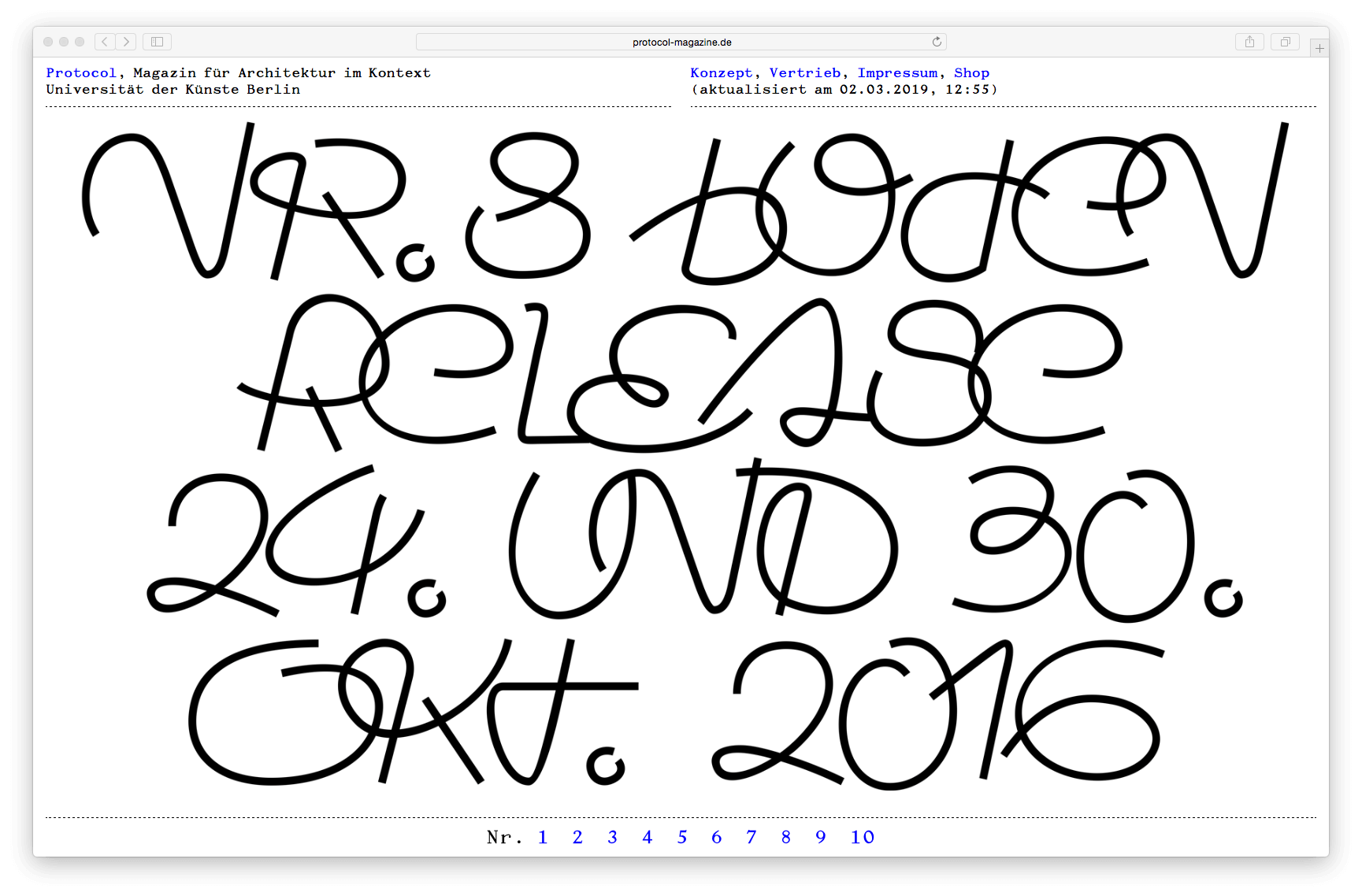Open the Konzept page link

(722, 72)
